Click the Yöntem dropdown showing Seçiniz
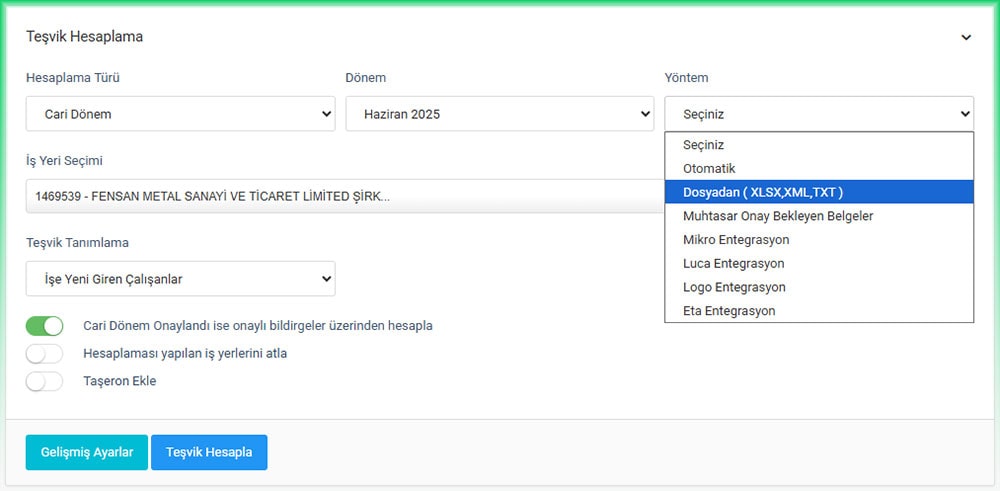Image resolution: width=1000 pixels, height=491 pixels. point(818,114)
